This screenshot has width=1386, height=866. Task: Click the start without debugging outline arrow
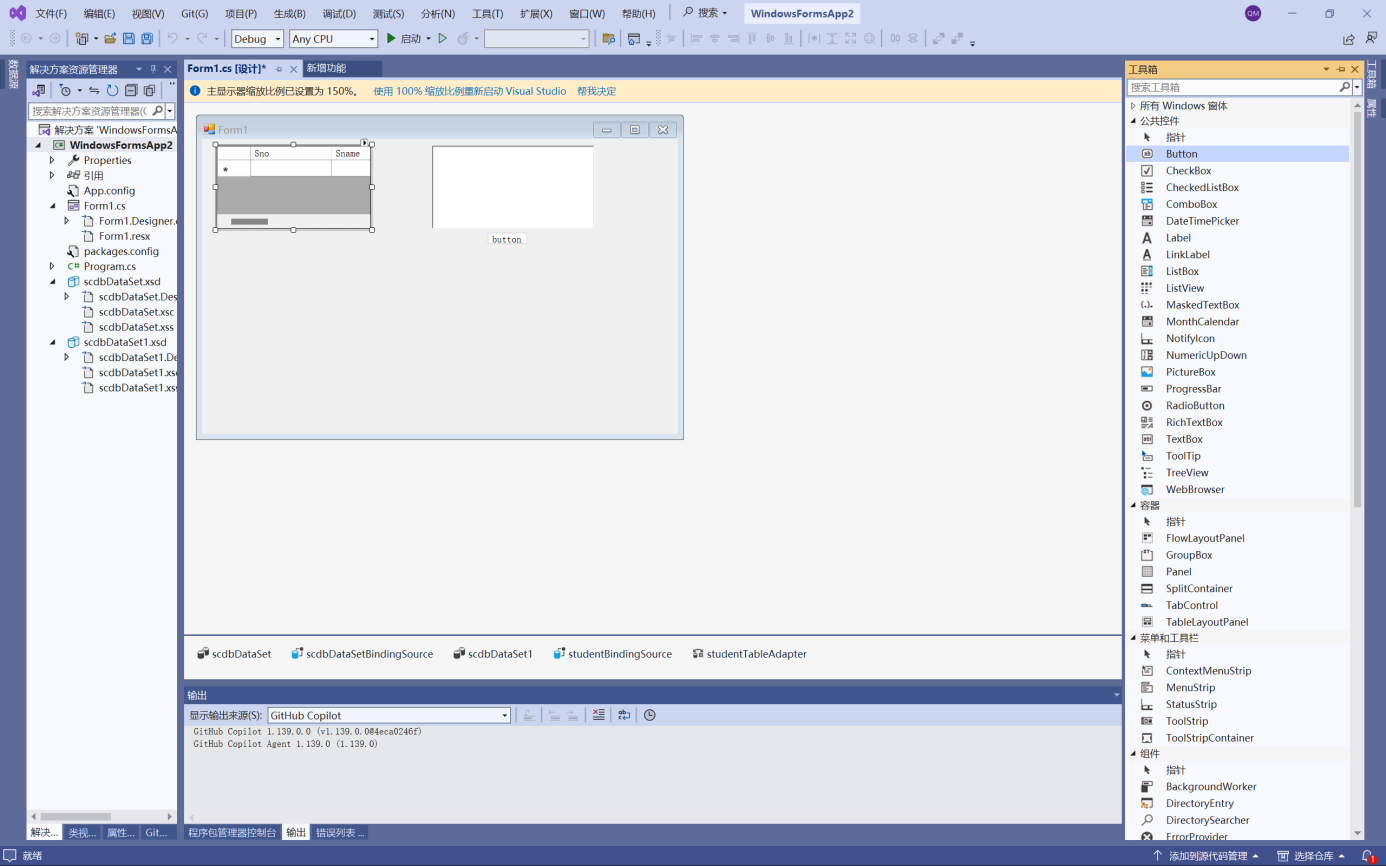(442, 38)
